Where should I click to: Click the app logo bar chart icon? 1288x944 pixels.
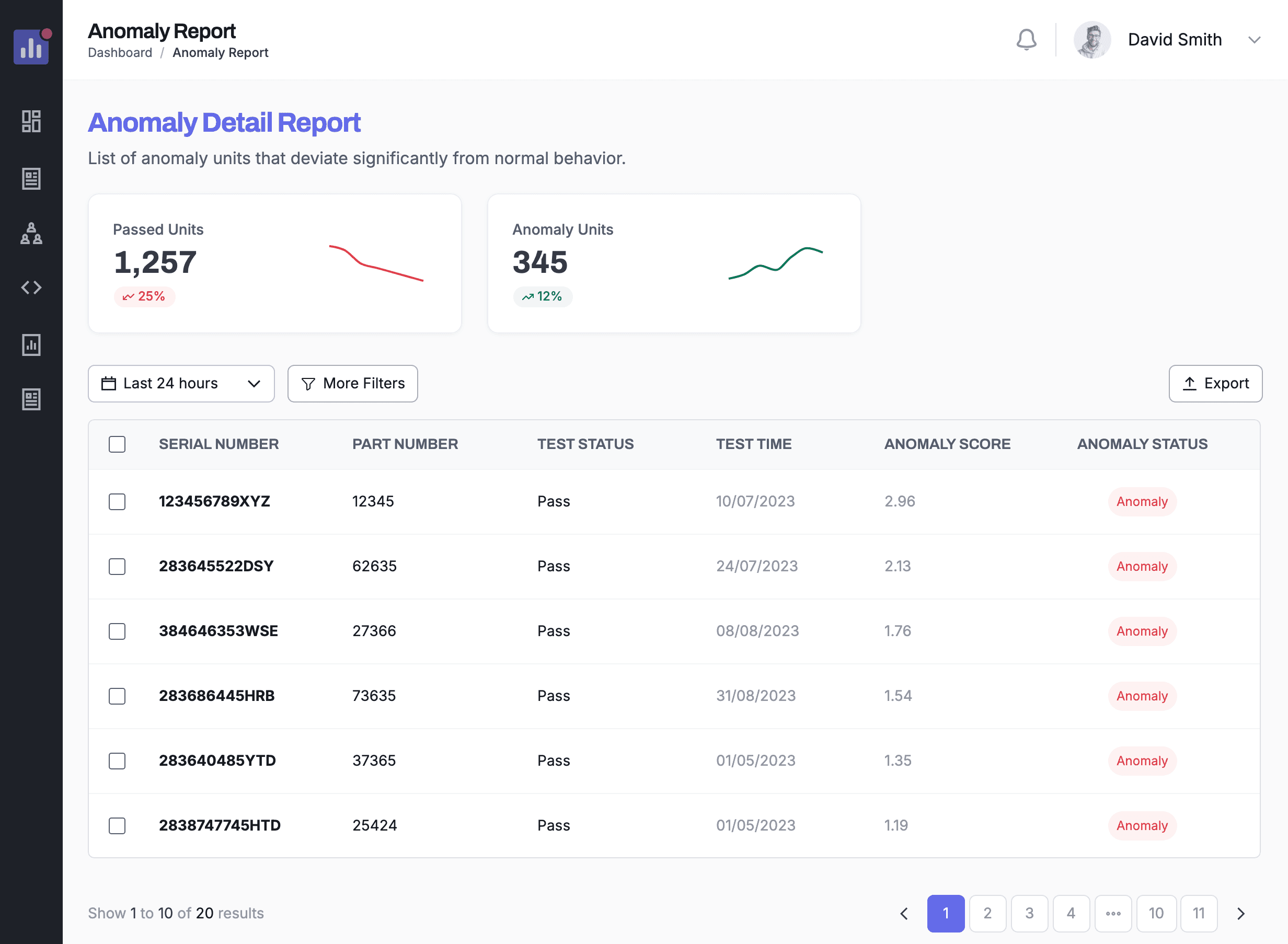pos(31,47)
